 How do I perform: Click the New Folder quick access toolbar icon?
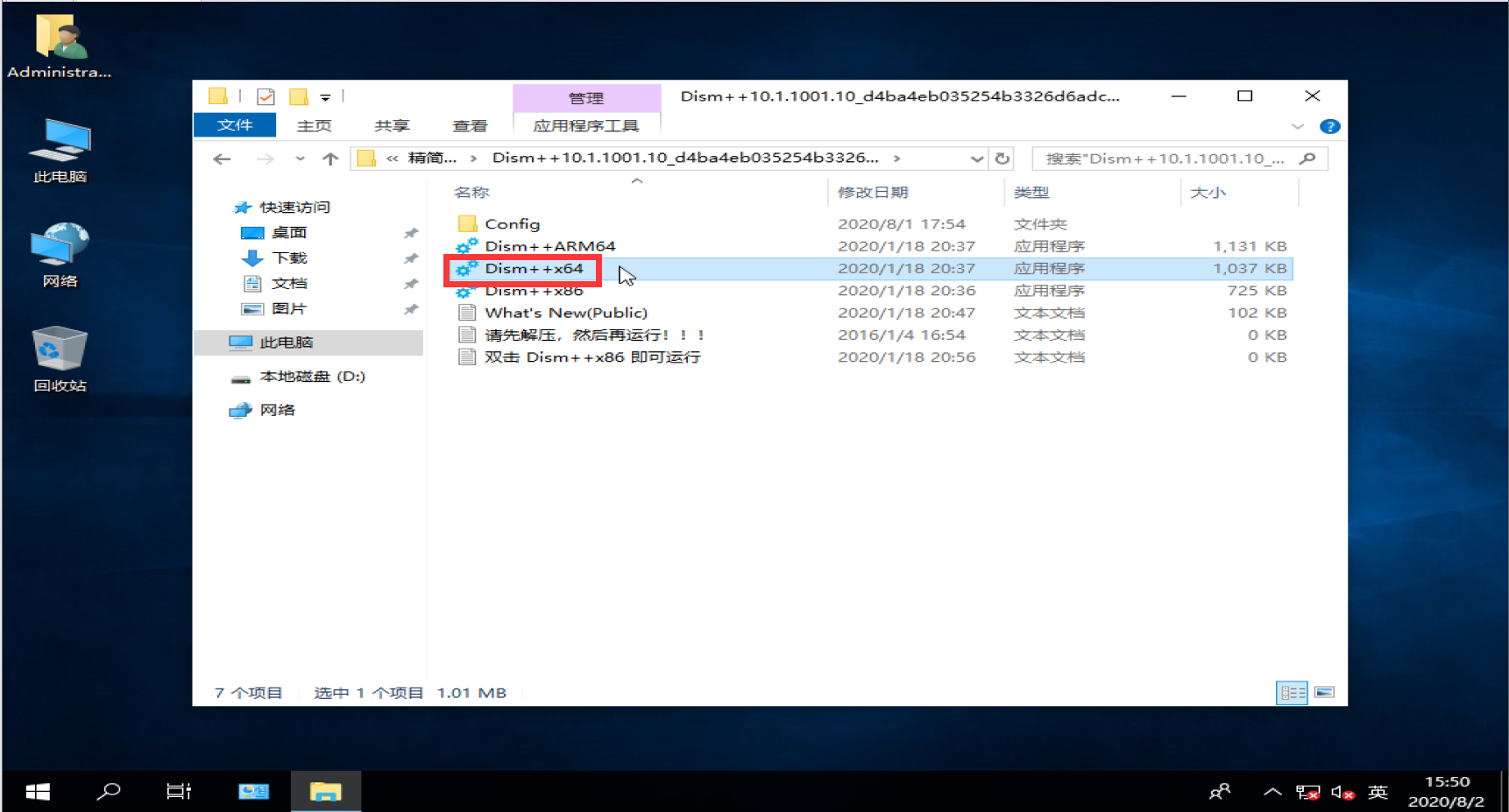coord(299,96)
